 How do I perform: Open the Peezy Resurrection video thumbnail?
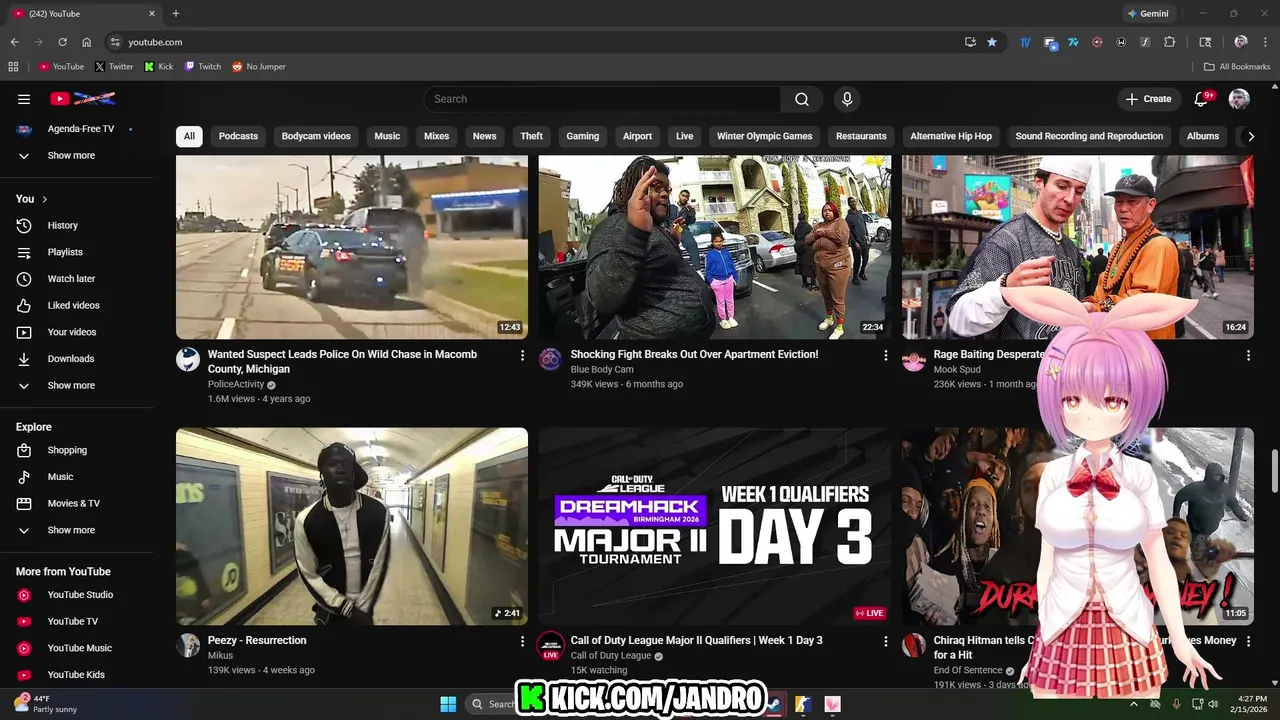pyautogui.click(x=352, y=526)
